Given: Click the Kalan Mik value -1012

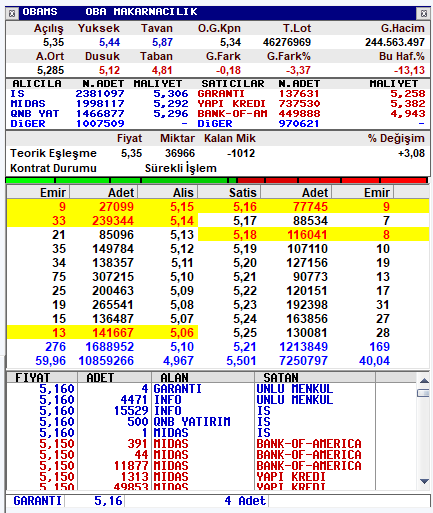Looking at the screenshot, I should point(241,153).
